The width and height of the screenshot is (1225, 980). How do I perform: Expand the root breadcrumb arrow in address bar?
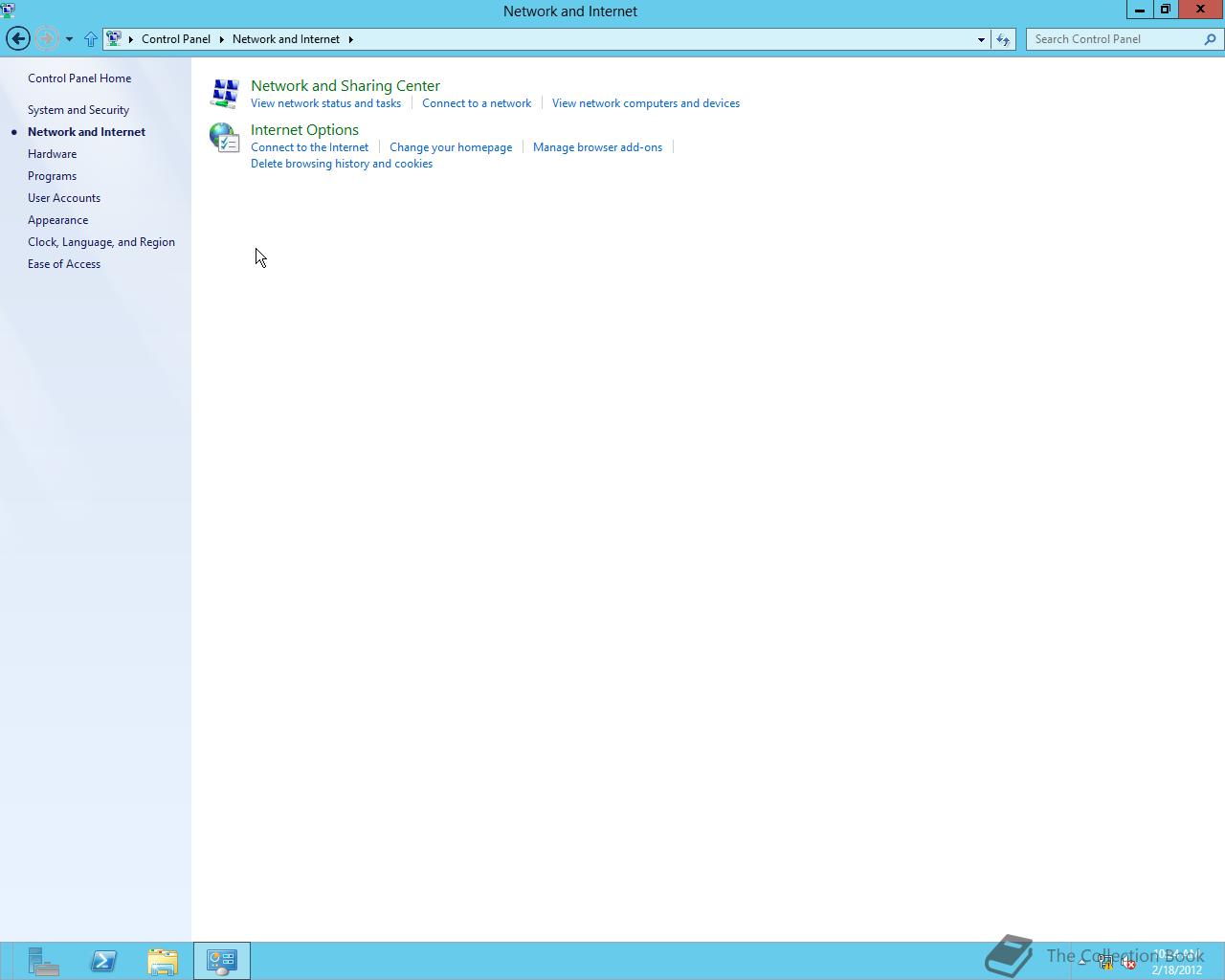[131, 39]
